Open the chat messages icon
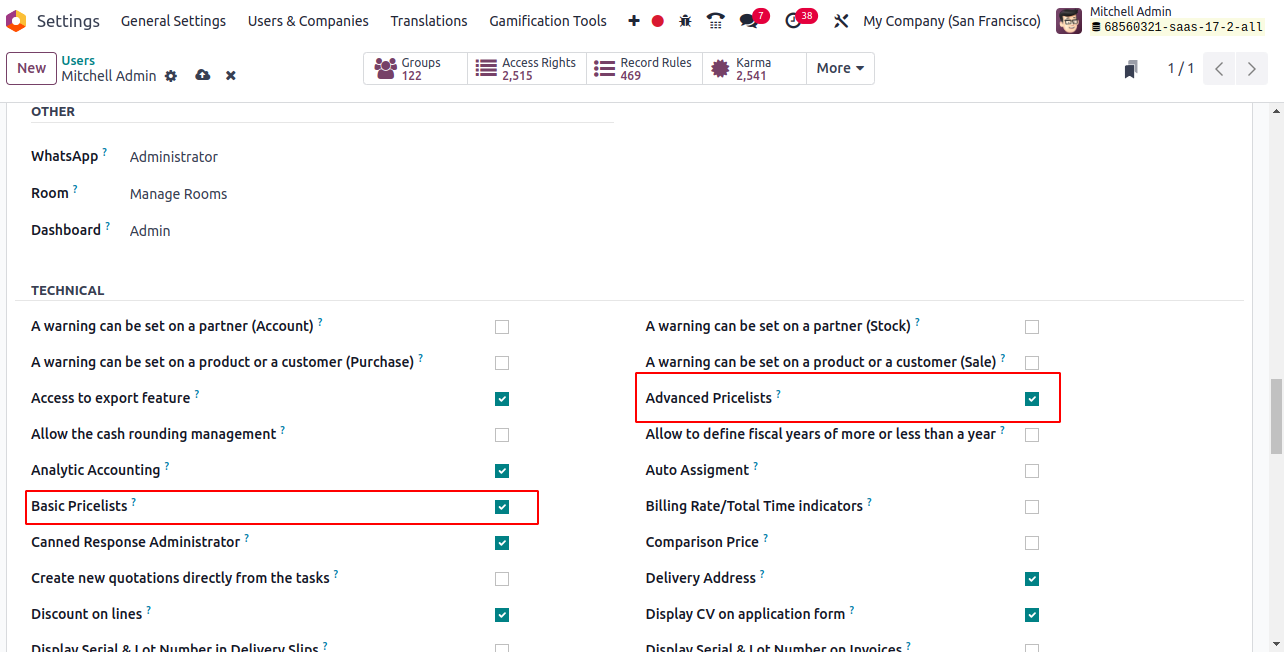 [749, 21]
